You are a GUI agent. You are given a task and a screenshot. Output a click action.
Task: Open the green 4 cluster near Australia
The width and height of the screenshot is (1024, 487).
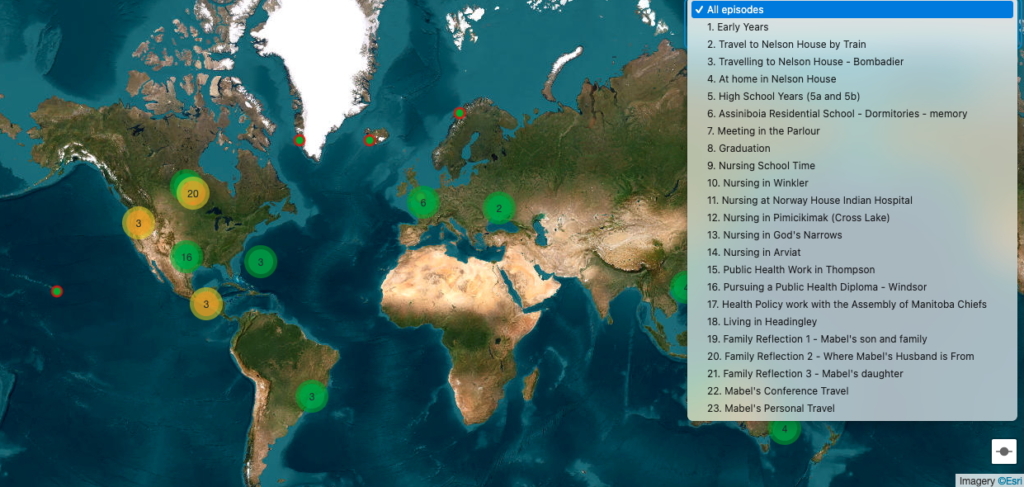point(784,430)
